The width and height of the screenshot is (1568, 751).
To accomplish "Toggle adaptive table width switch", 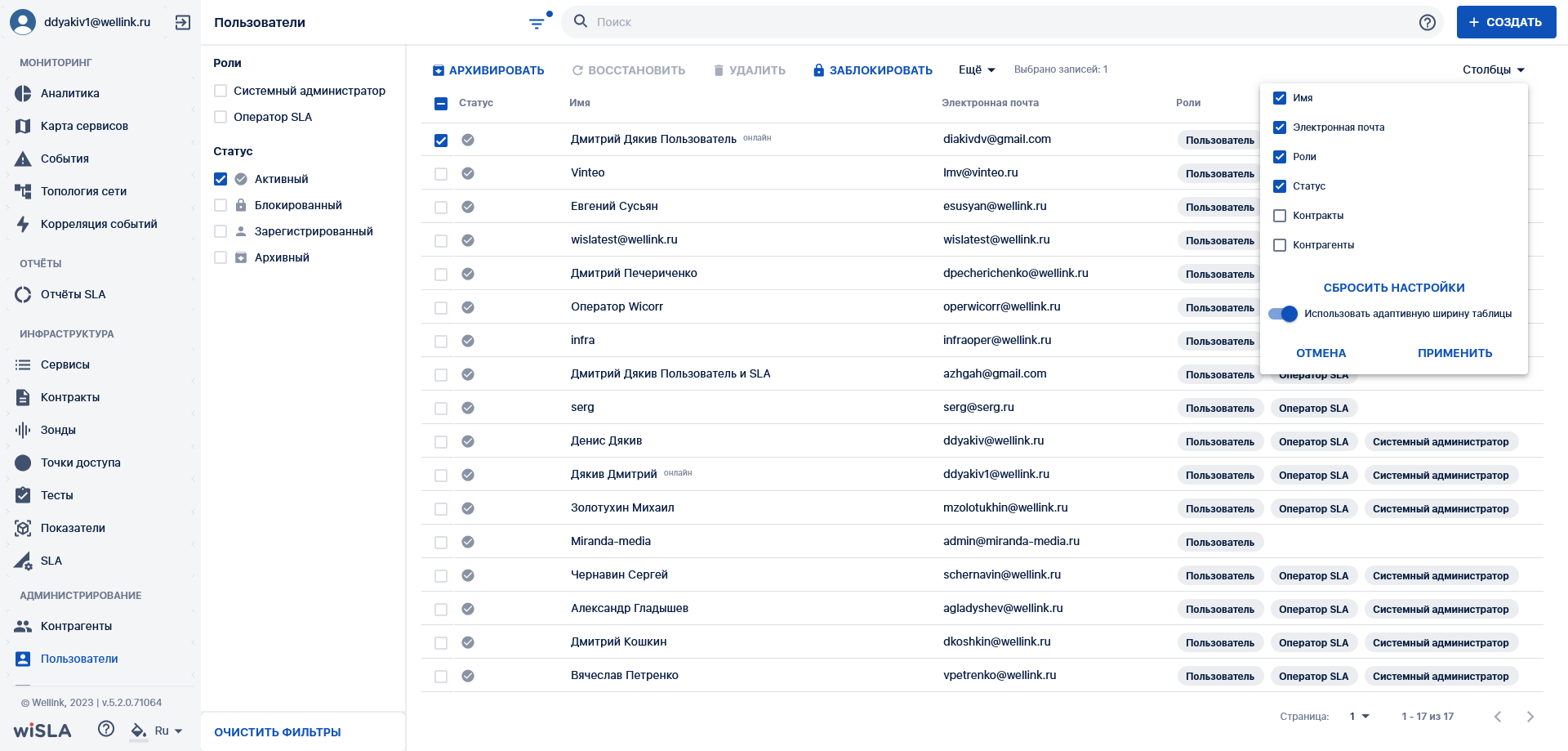I will coord(1283,314).
